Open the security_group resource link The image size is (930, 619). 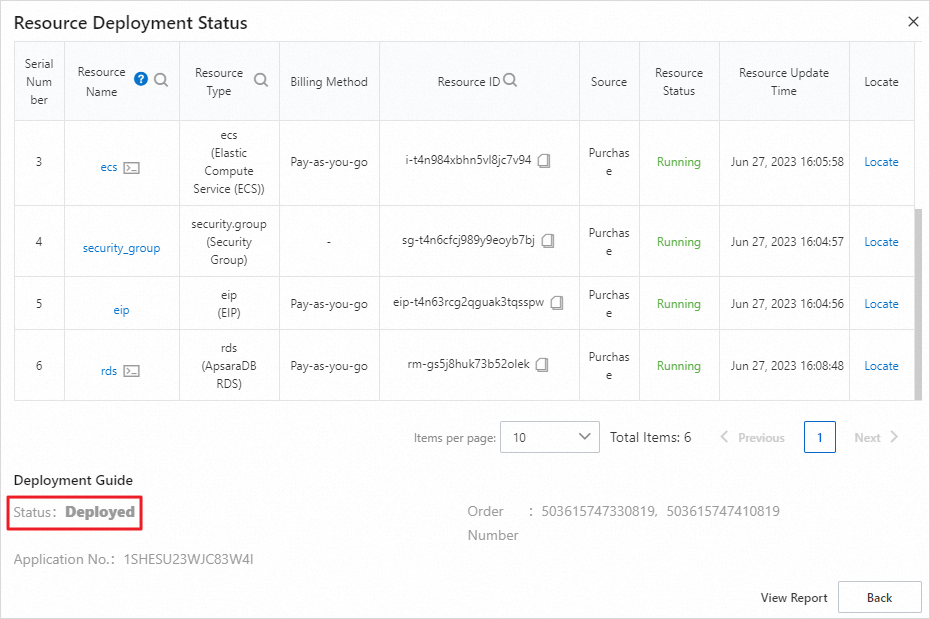coord(121,248)
